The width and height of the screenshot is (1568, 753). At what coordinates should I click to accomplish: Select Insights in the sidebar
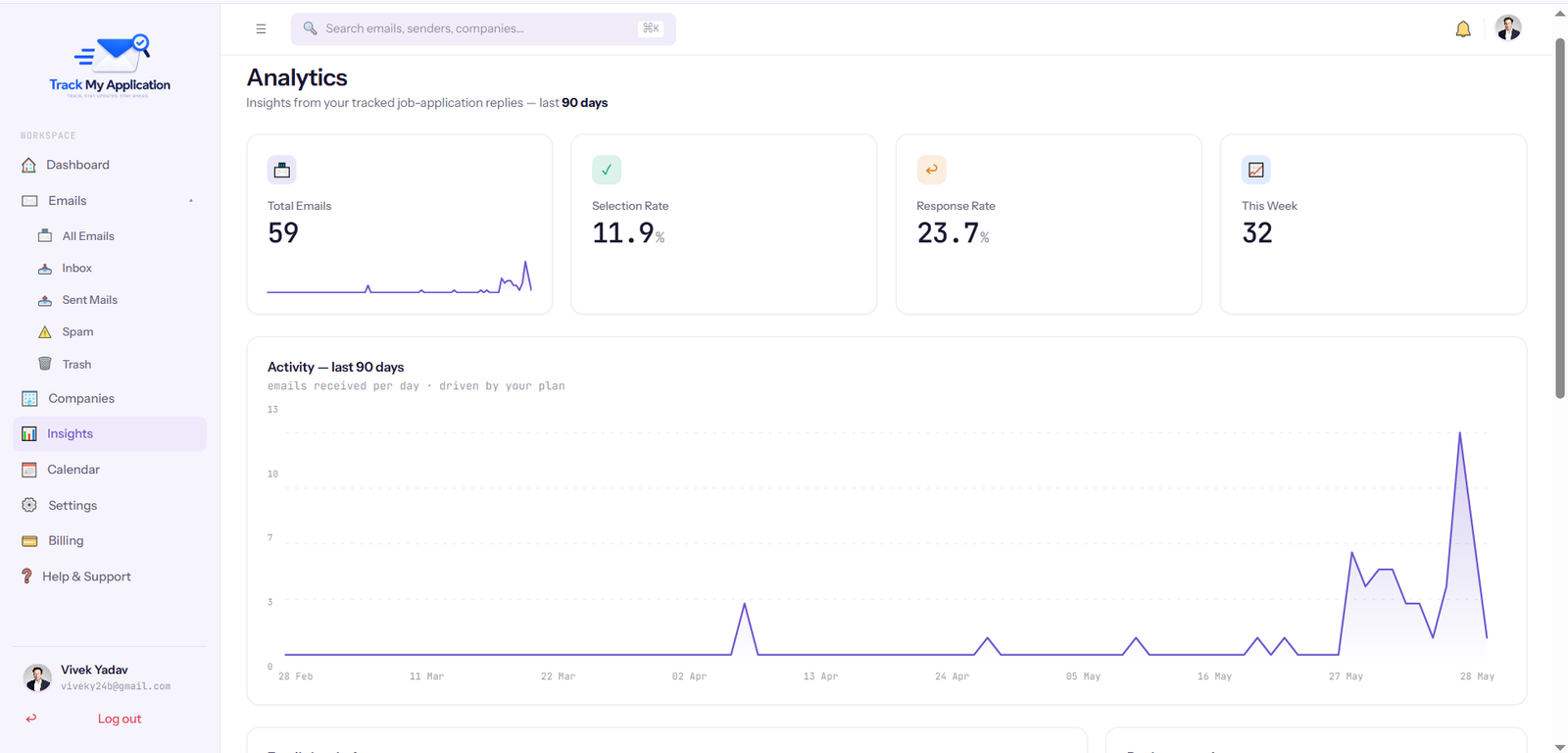tap(110, 434)
